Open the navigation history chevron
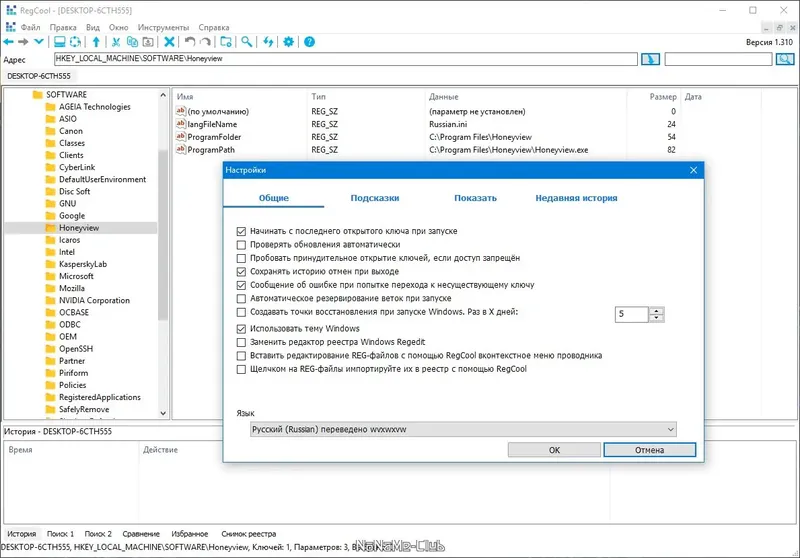800x558 pixels. click(39, 42)
